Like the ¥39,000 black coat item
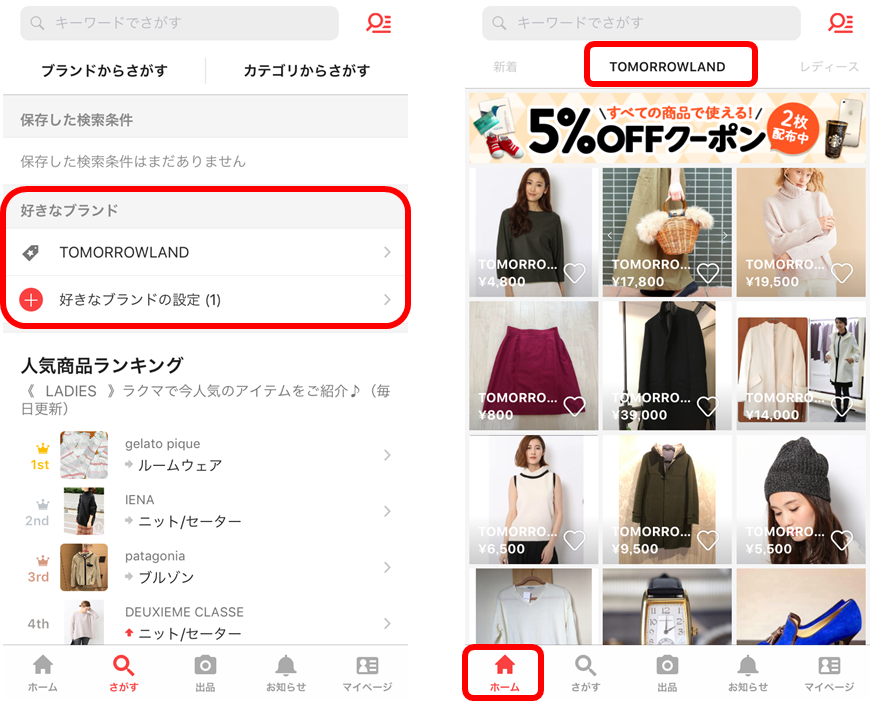 point(708,406)
